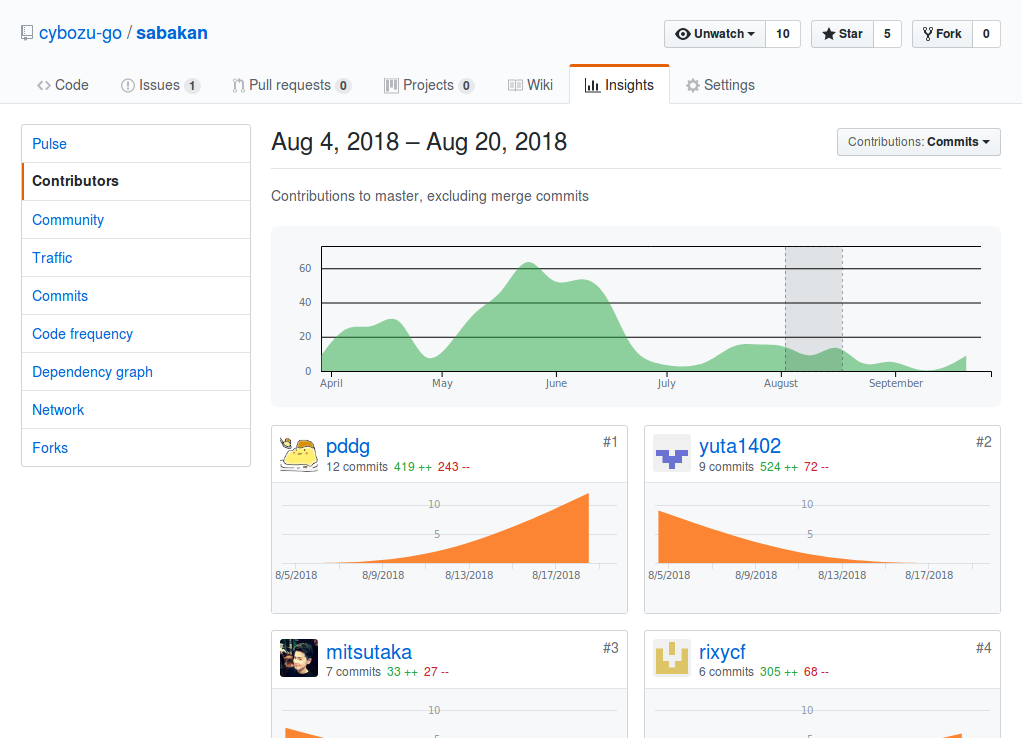This screenshot has height=738, width=1022.
Task: Open the Wiki tab
Action: [530, 85]
